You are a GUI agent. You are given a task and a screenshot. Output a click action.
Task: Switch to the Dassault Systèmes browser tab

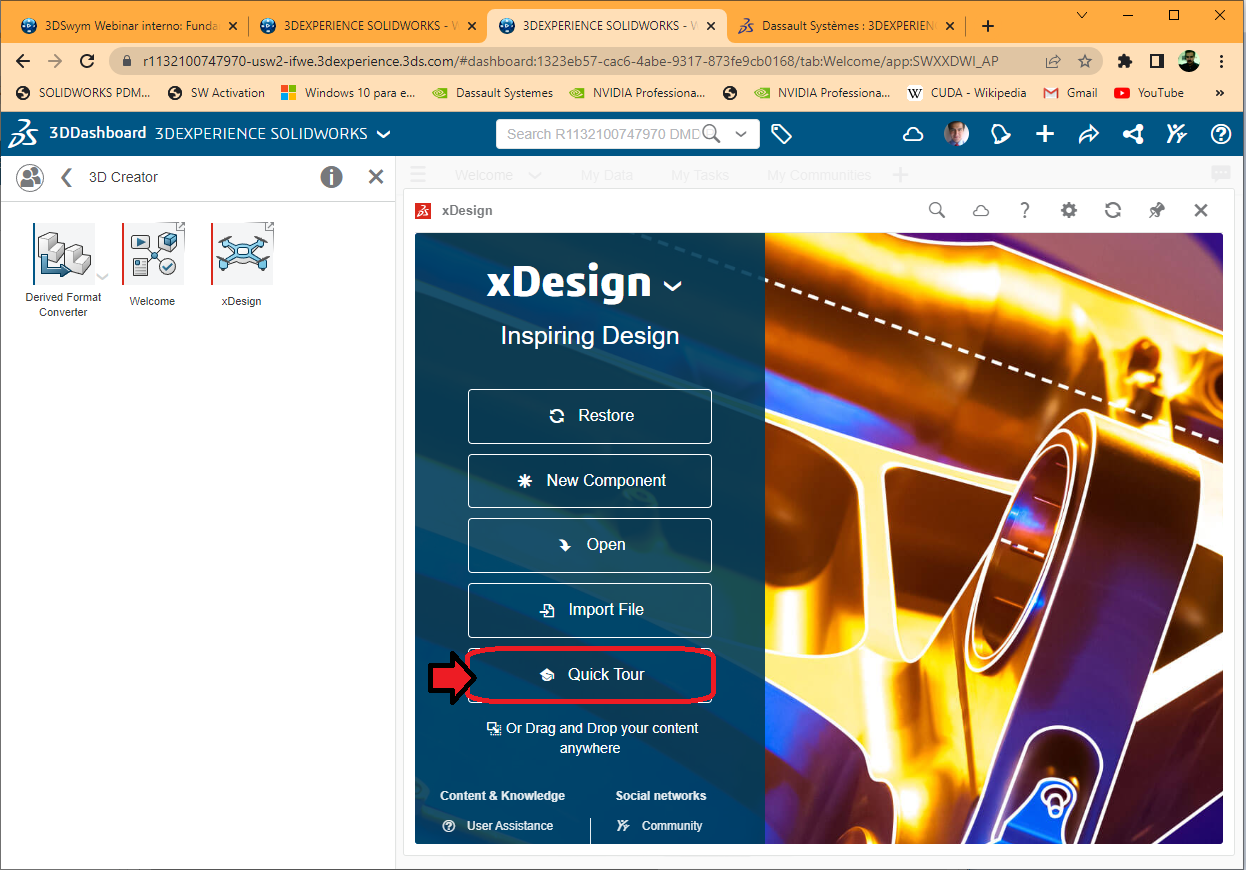coord(846,27)
